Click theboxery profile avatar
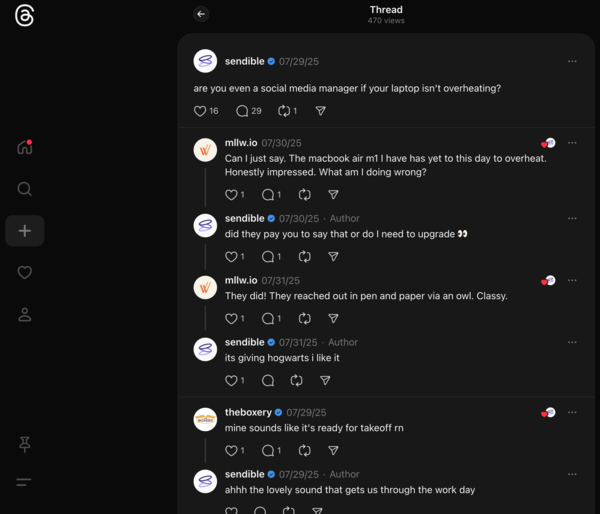Screen dimensions: 600x514 [x=205, y=420]
